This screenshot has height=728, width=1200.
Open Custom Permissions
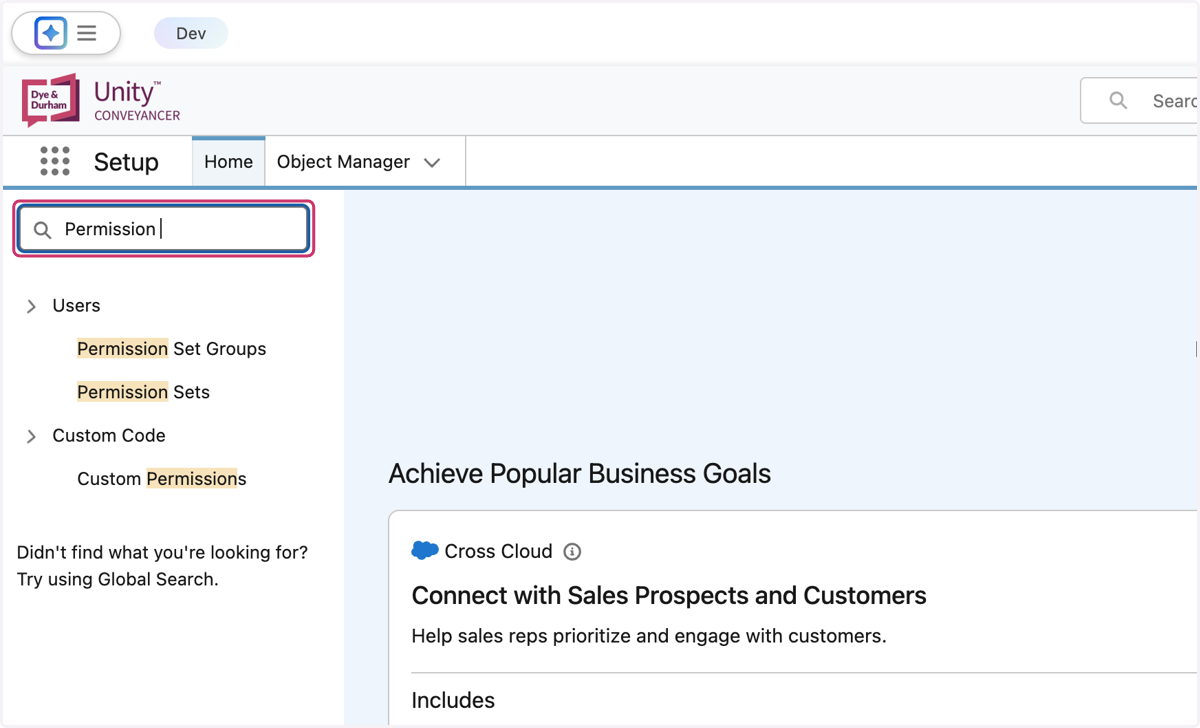click(161, 479)
